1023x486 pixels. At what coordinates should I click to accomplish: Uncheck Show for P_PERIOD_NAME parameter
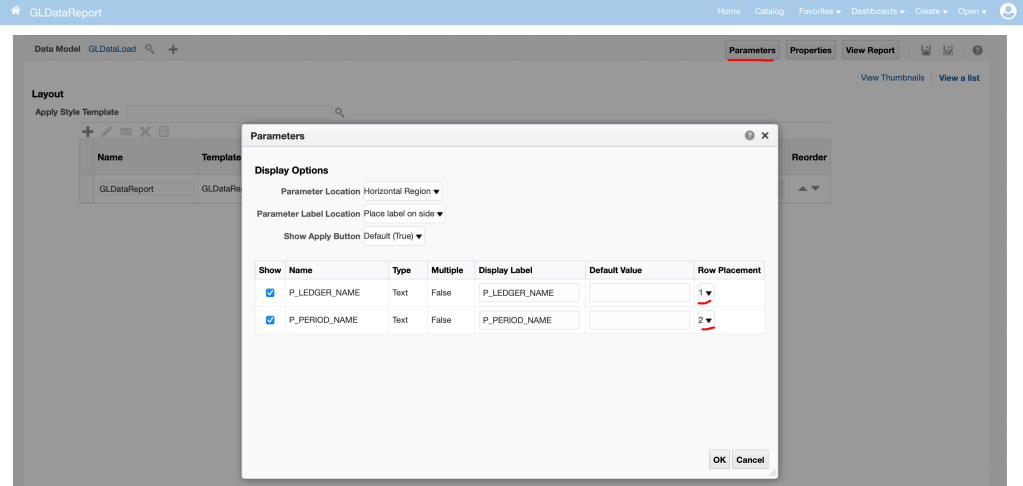tap(270, 320)
